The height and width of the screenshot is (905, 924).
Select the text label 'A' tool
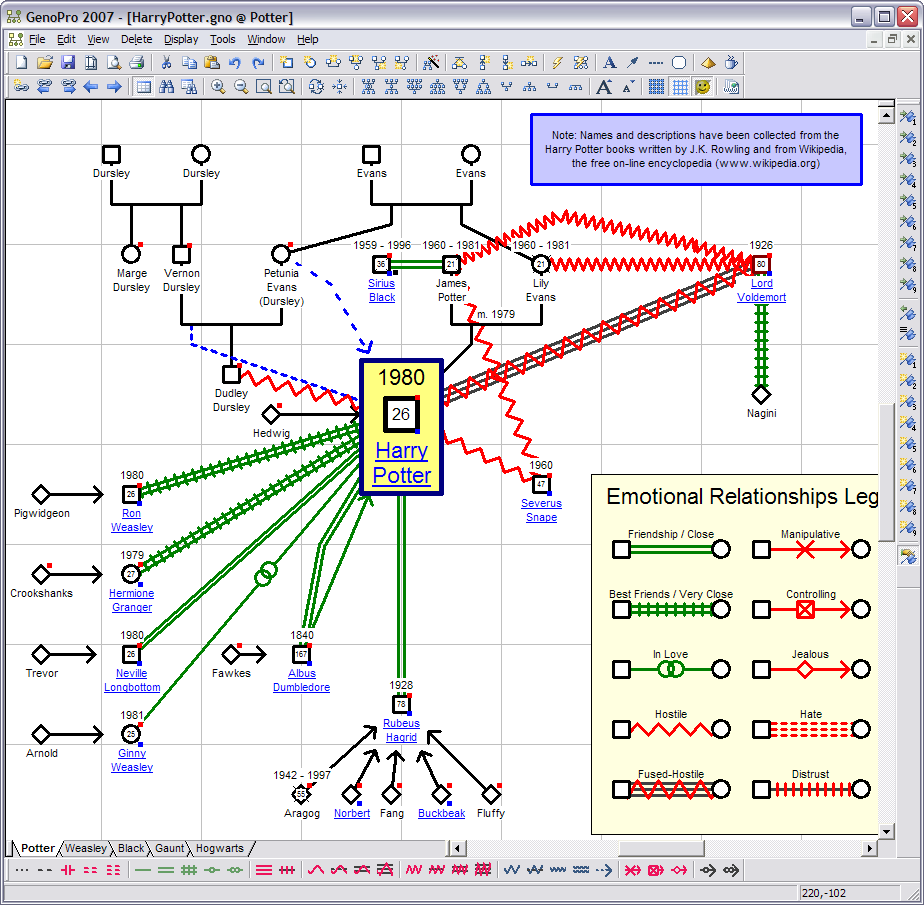610,62
